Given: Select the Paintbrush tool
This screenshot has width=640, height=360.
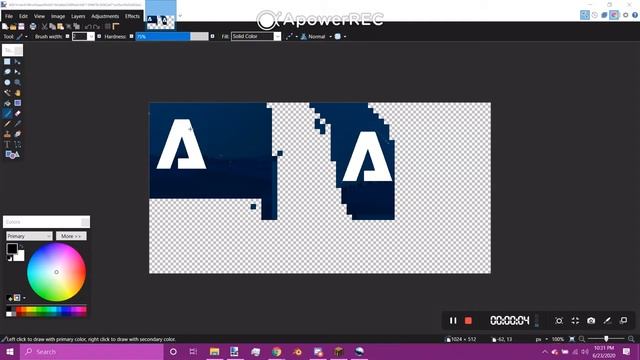Looking at the screenshot, I should coord(7,113).
